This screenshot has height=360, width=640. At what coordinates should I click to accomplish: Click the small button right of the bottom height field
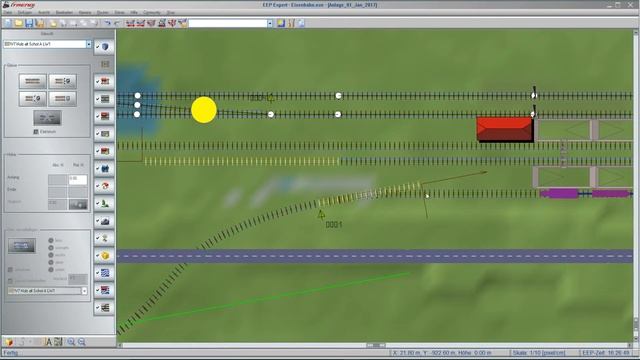click(x=78, y=204)
